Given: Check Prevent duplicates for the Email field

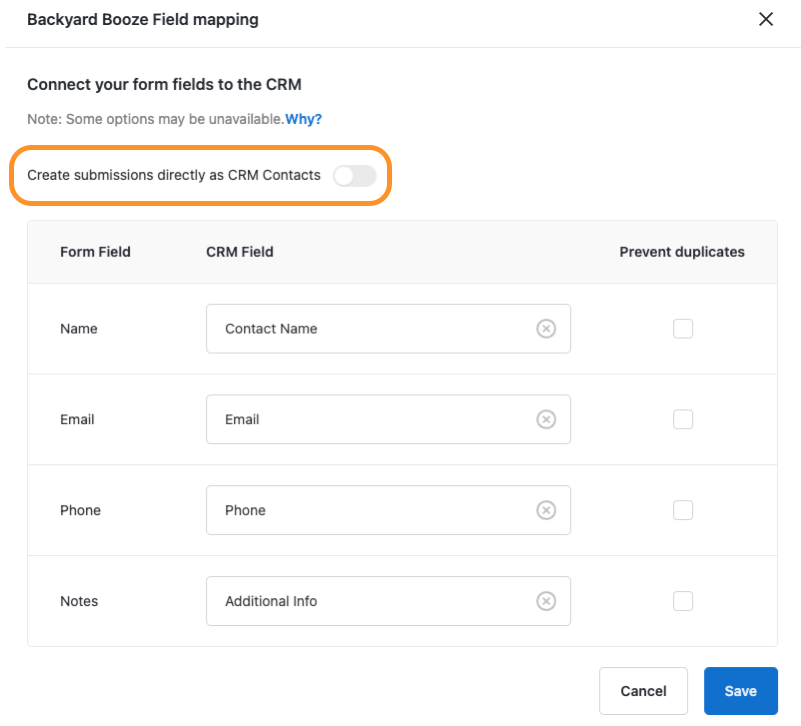Looking at the screenshot, I should (x=683, y=420).
